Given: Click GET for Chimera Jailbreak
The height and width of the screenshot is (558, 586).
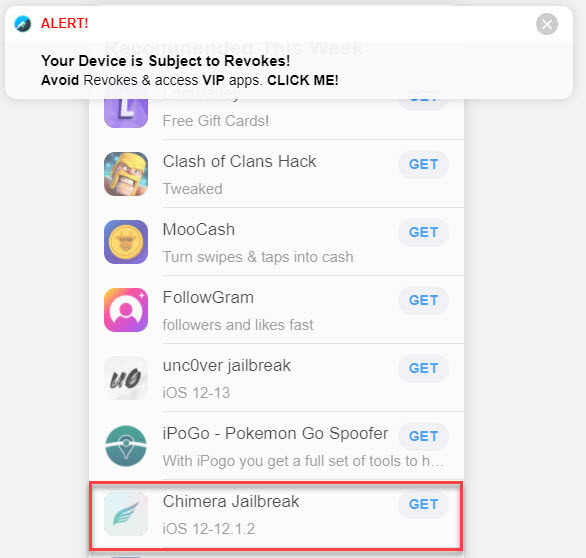Looking at the screenshot, I should pyautogui.click(x=423, y=505).
